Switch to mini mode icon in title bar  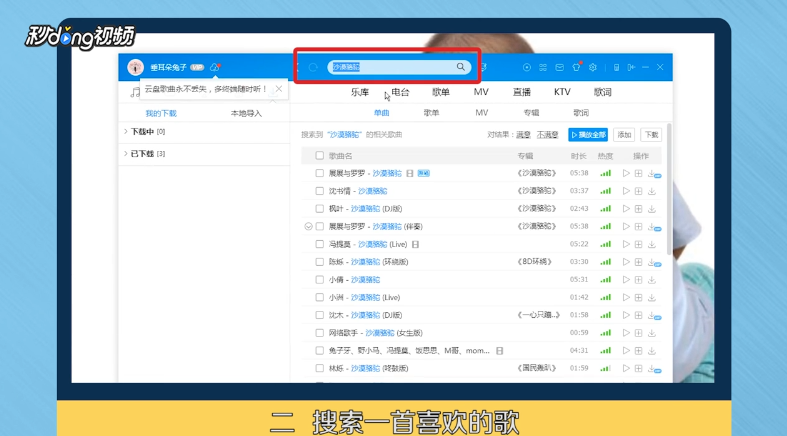click(x=631, y=67)
